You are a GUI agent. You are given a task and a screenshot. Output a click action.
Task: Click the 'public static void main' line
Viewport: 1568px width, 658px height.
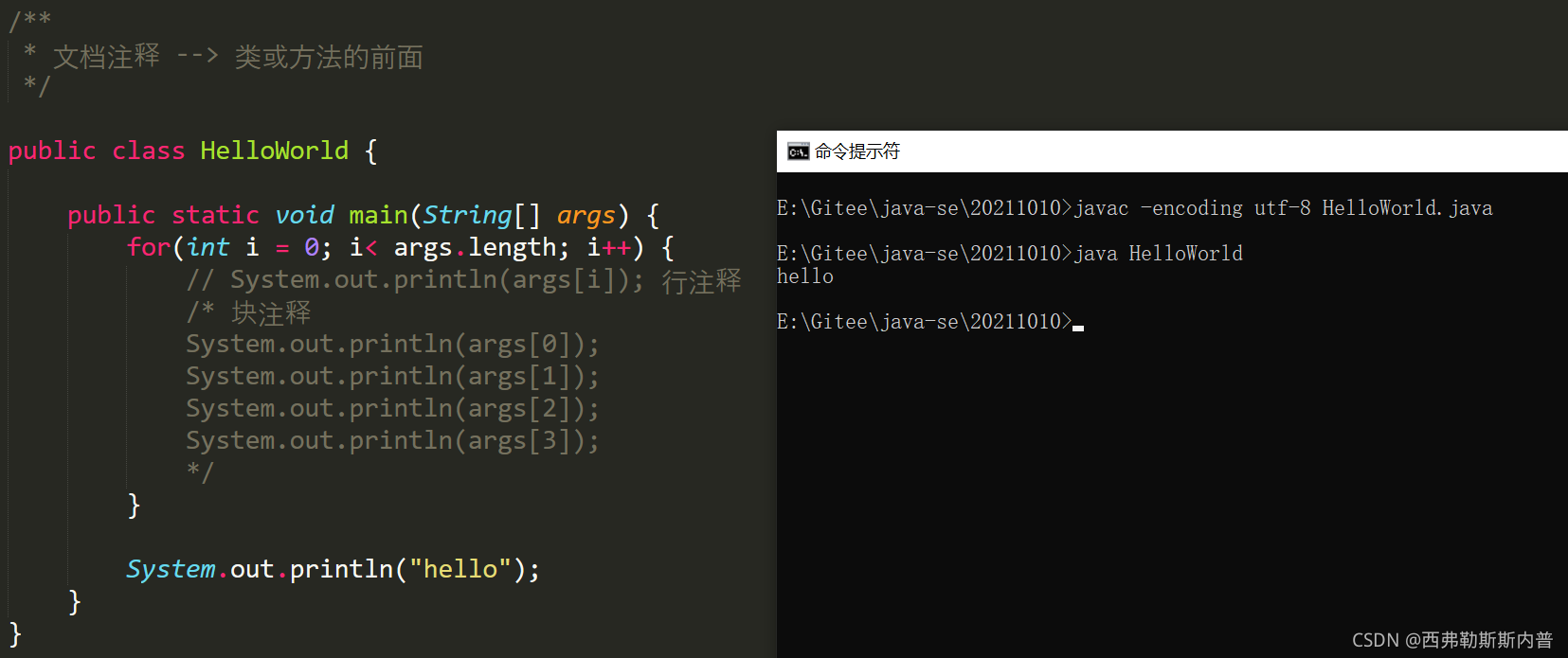(x=364, y=215)
